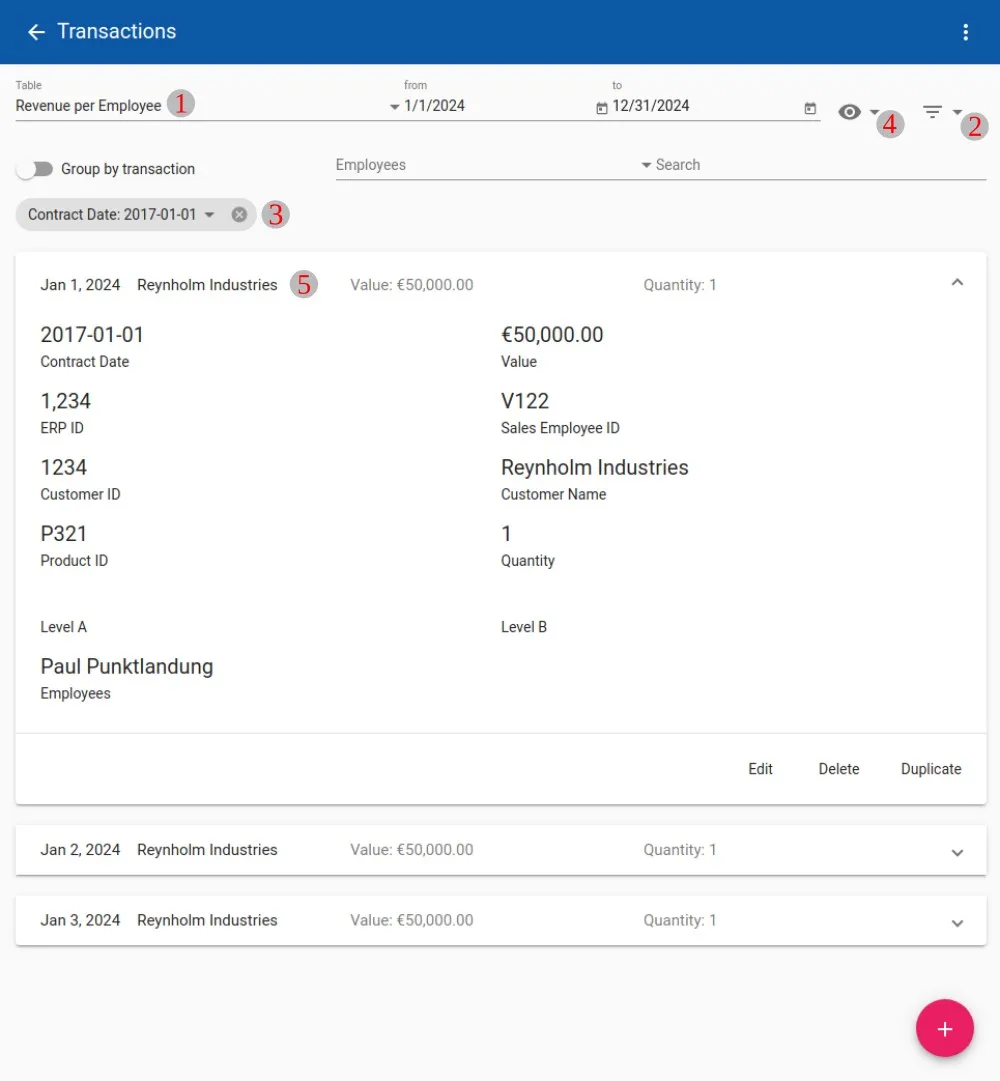
Task: Open the filter icon next to the eye
Action: click(932, 111)
